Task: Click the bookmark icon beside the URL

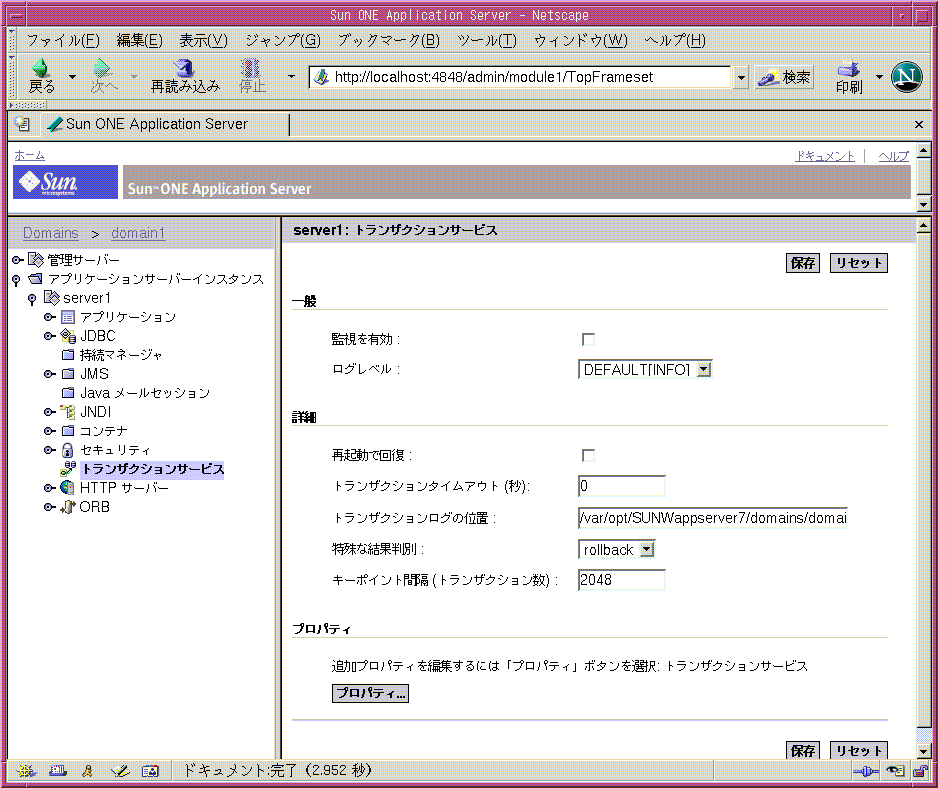Action: point(322,77)
